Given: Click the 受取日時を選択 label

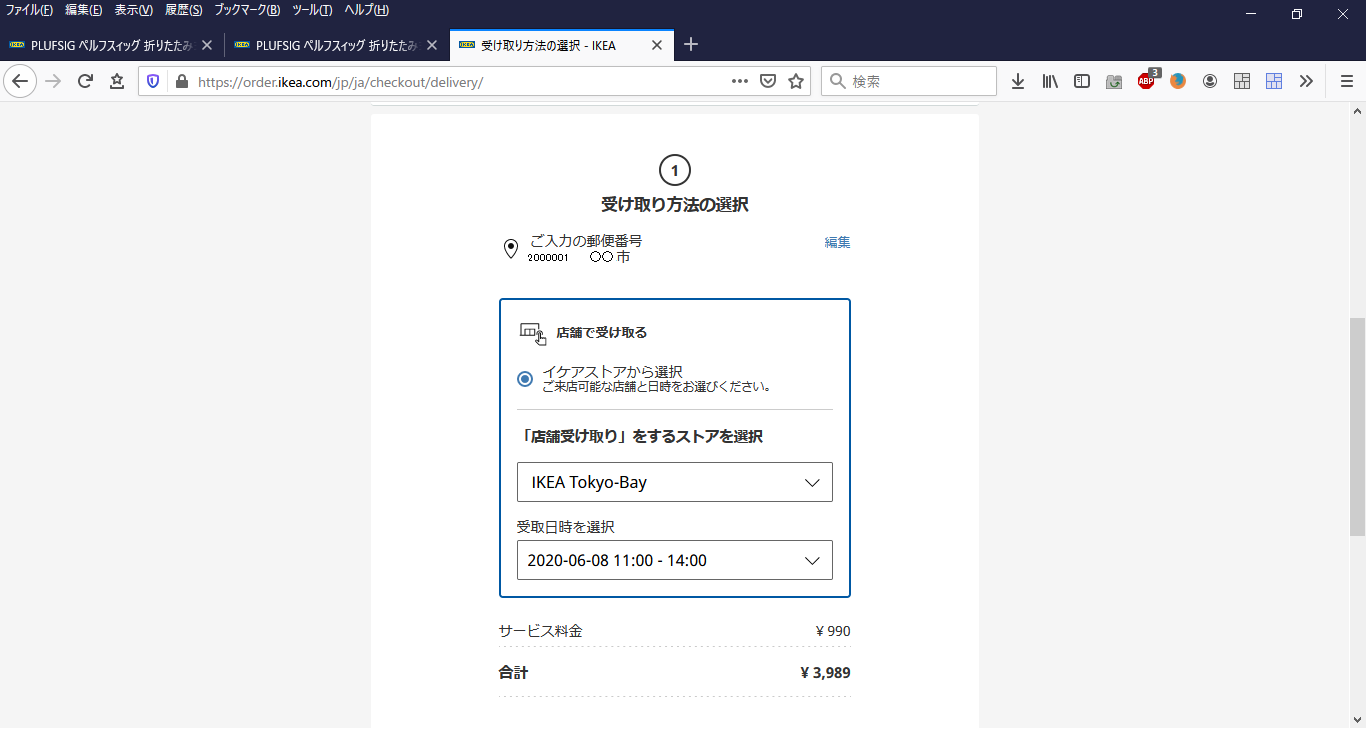Looking at the screenshot, I should pyautogui.click(x=565, y=527).
